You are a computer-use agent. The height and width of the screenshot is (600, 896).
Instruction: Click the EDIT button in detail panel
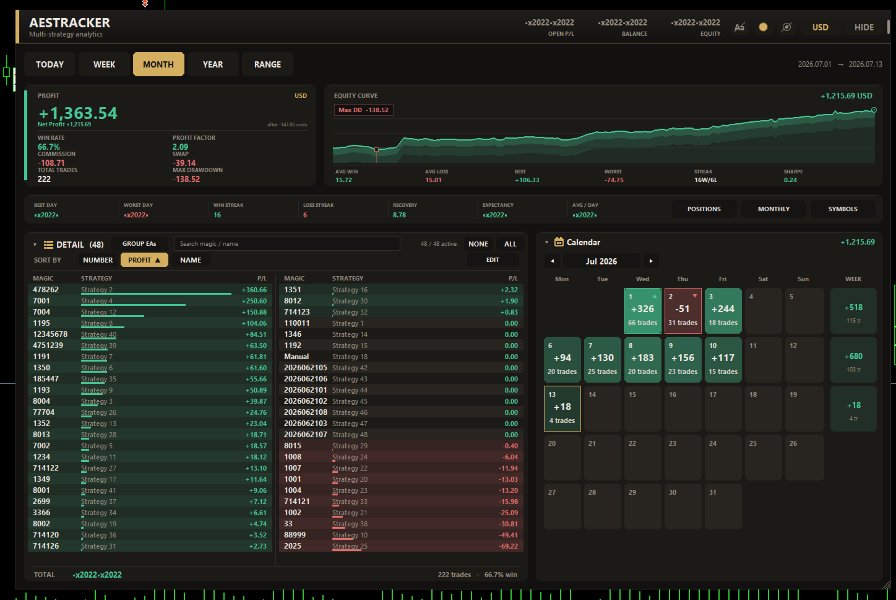pyautogui.click(x=493, y=260)
